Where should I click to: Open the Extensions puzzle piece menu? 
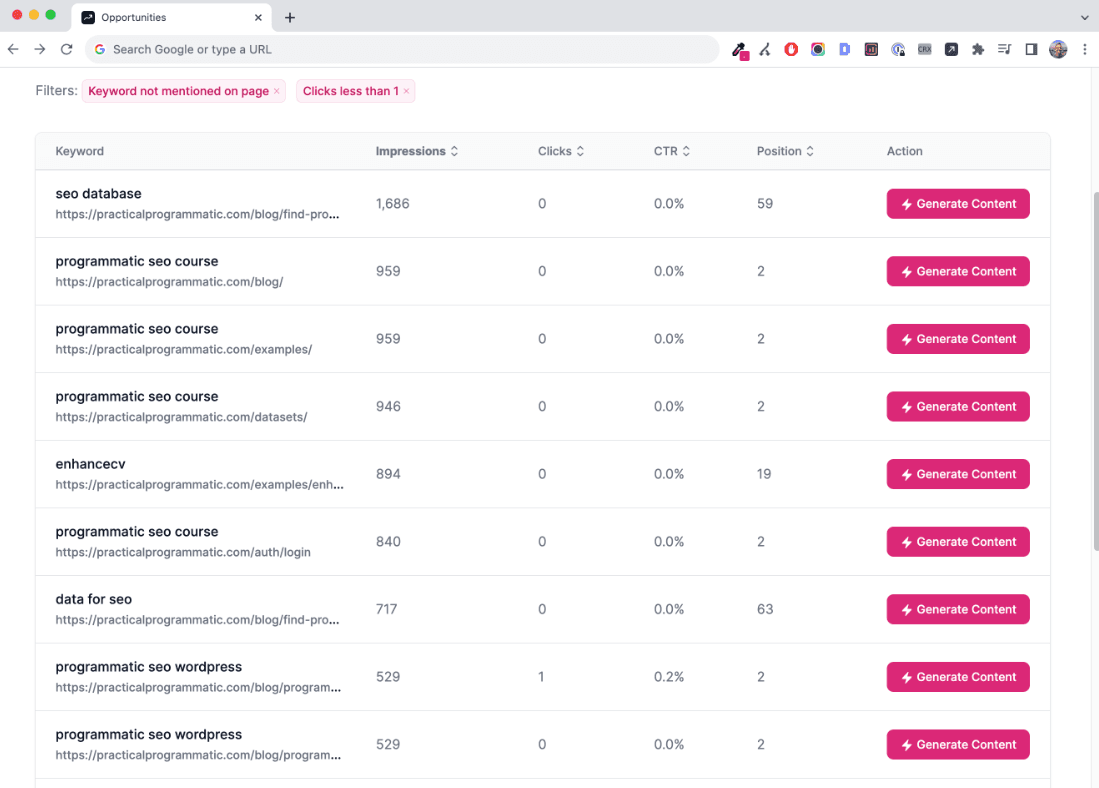click(x=978, y=49)
